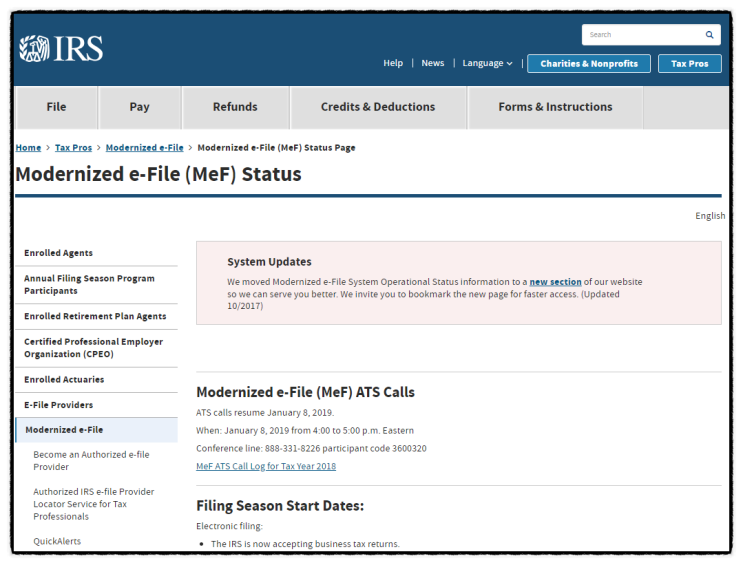The width and height of the screenshot is (743, 565).
Task: Click 'IRS is now accepting business' bullet
Action: [305, 544]
